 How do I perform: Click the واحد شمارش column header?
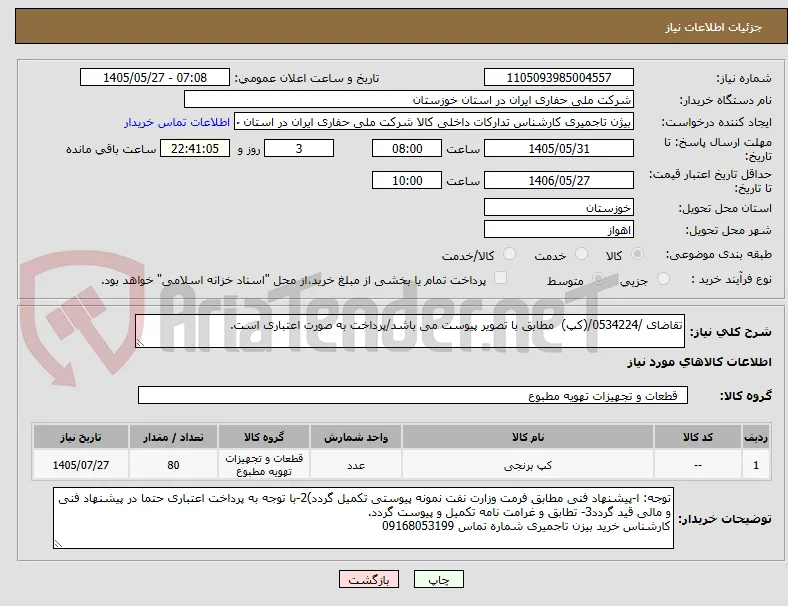(356, 437)
